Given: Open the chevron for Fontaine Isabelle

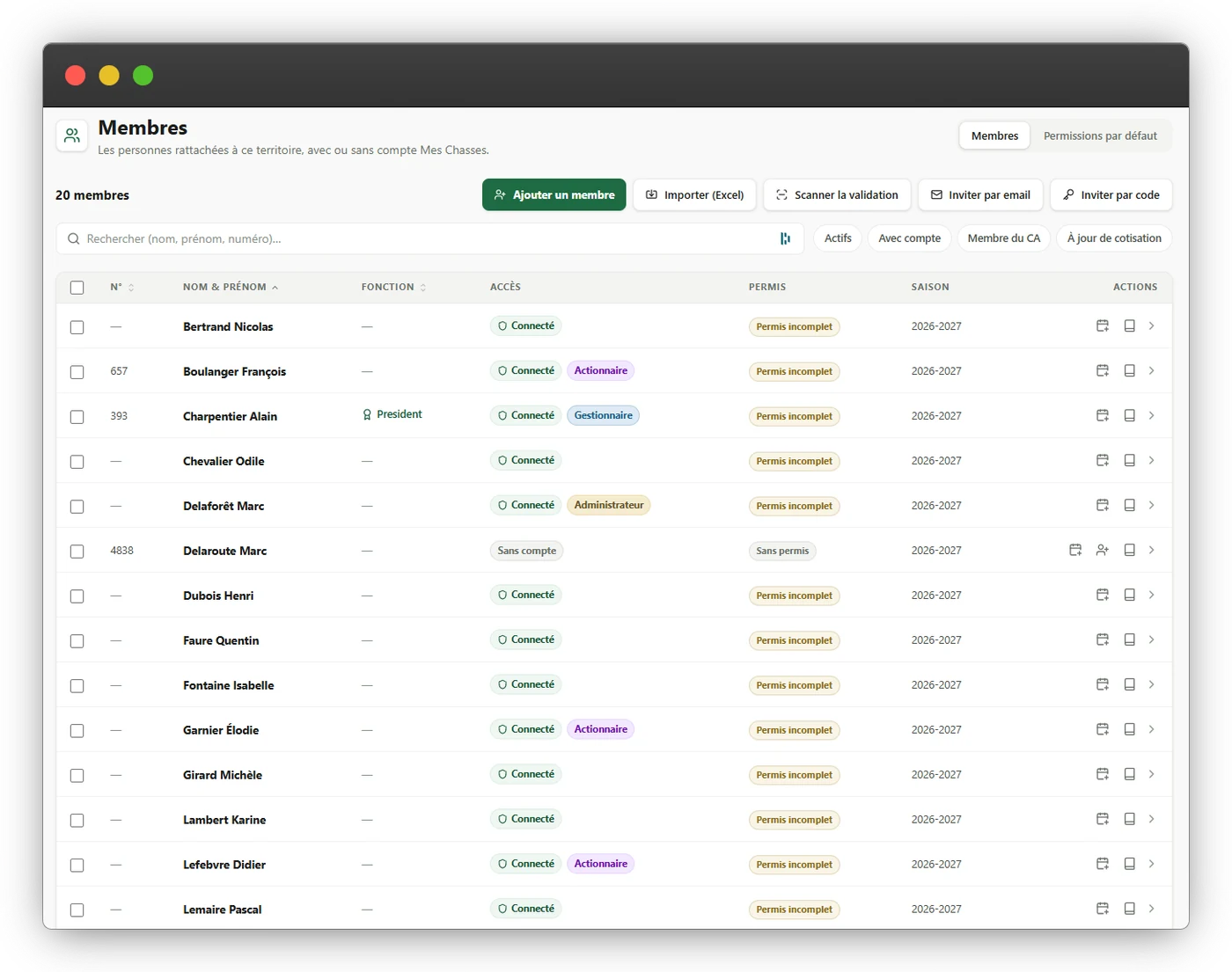Looking at the screenshot, I should tap(1152, 685).
